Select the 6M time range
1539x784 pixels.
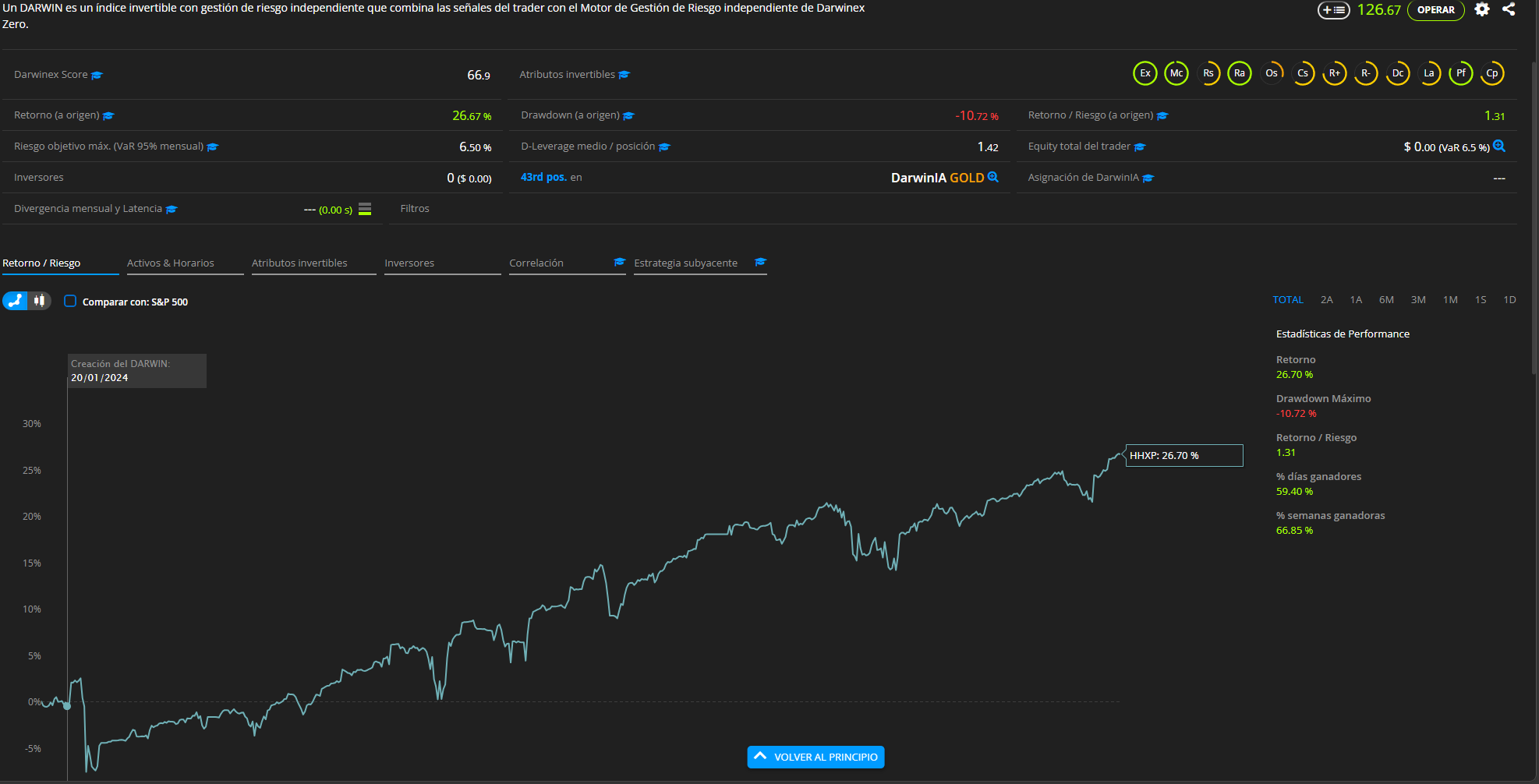click(1386, 300)
